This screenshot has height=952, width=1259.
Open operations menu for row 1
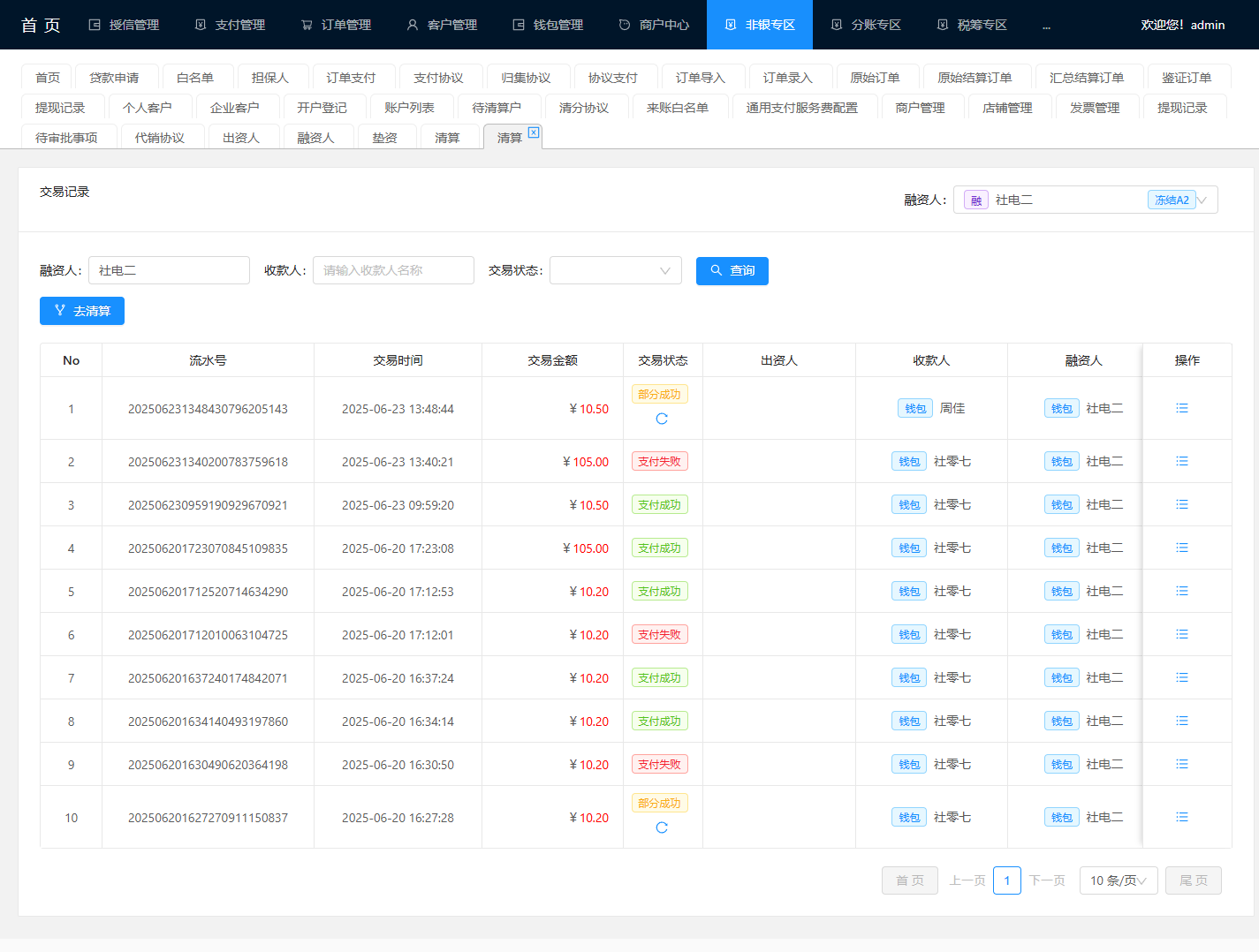pos(1182,408)
